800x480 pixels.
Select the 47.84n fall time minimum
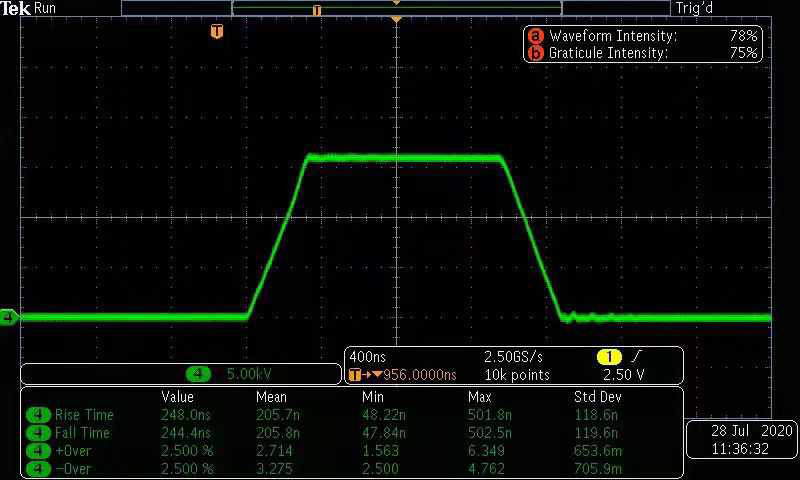coord(384,433)
